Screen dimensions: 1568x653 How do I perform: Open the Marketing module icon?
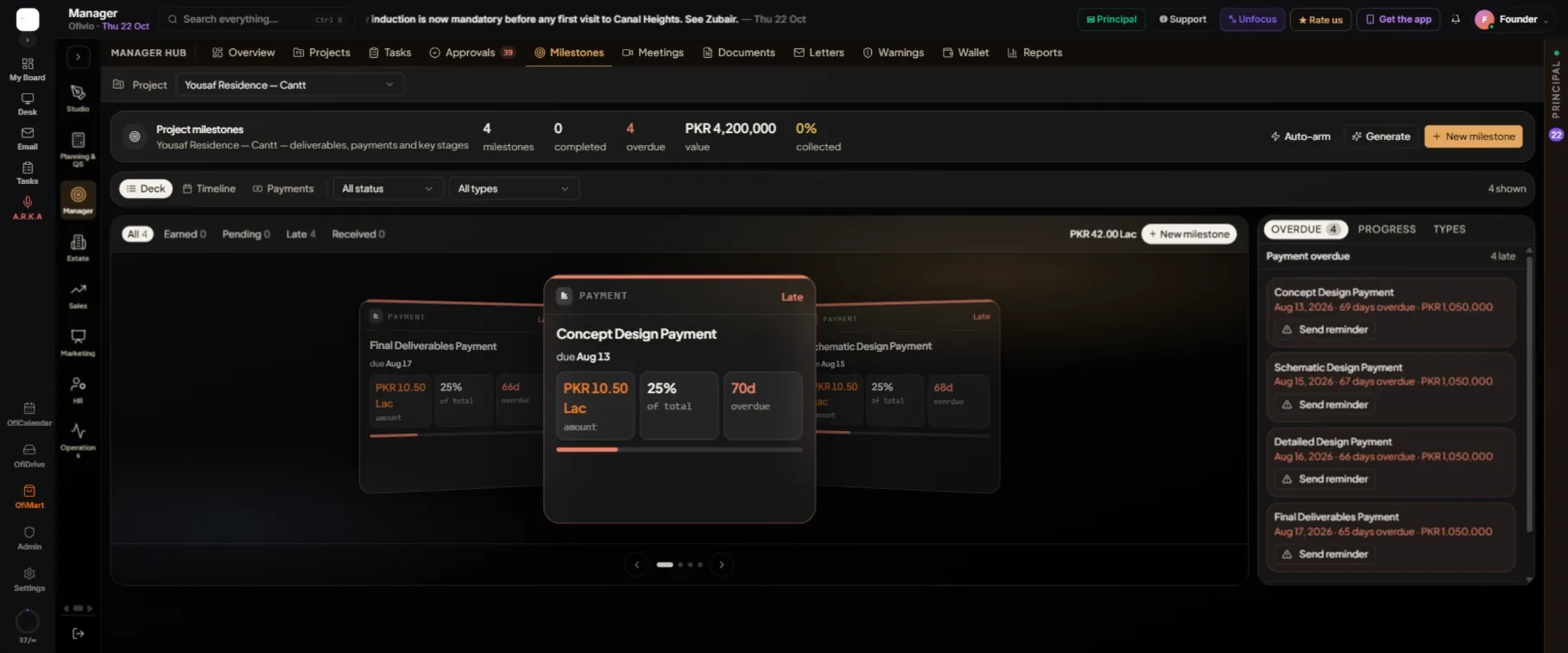click(x=78, y=342)
